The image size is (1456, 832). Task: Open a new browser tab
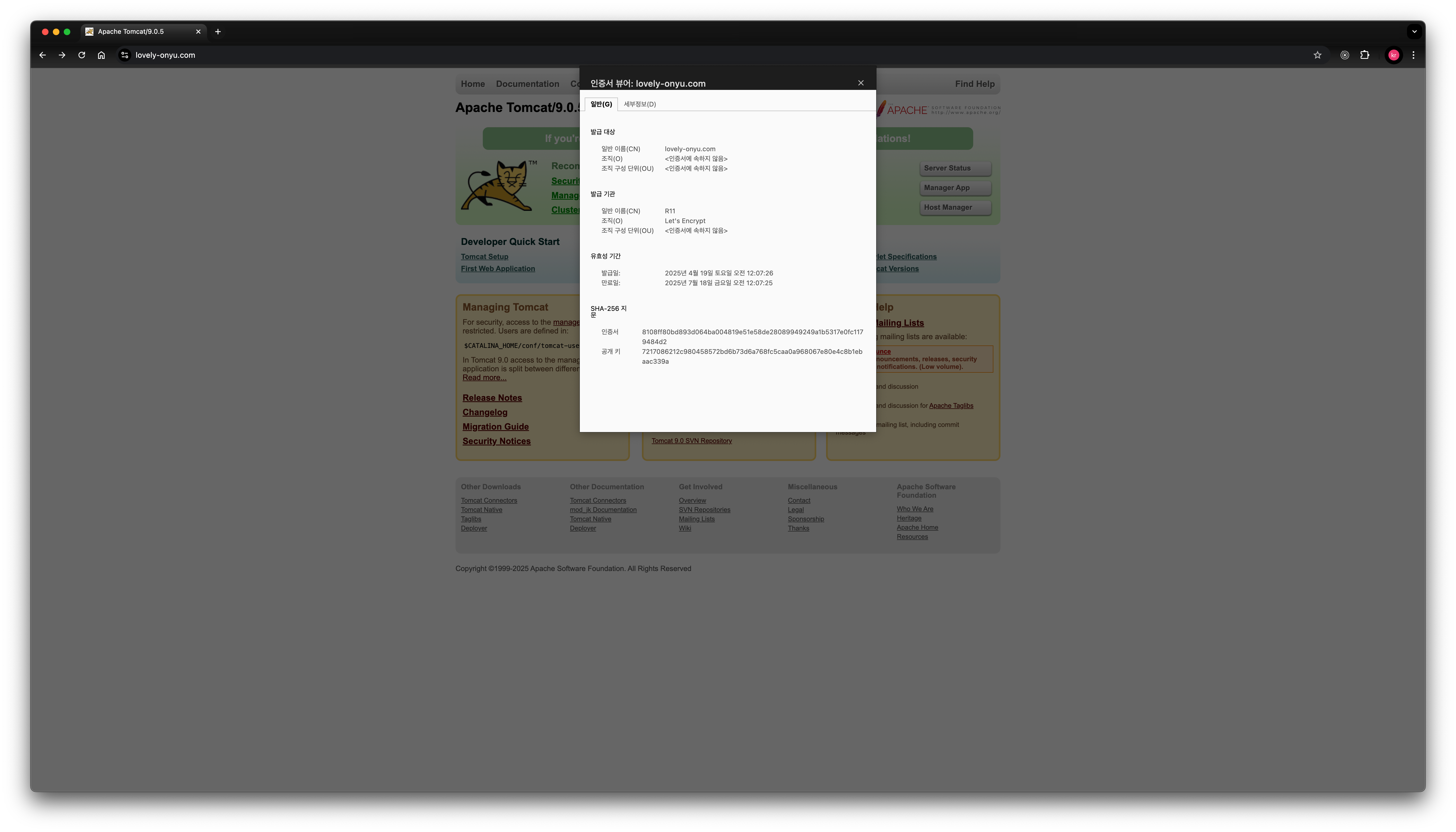[x=218, y=32]
